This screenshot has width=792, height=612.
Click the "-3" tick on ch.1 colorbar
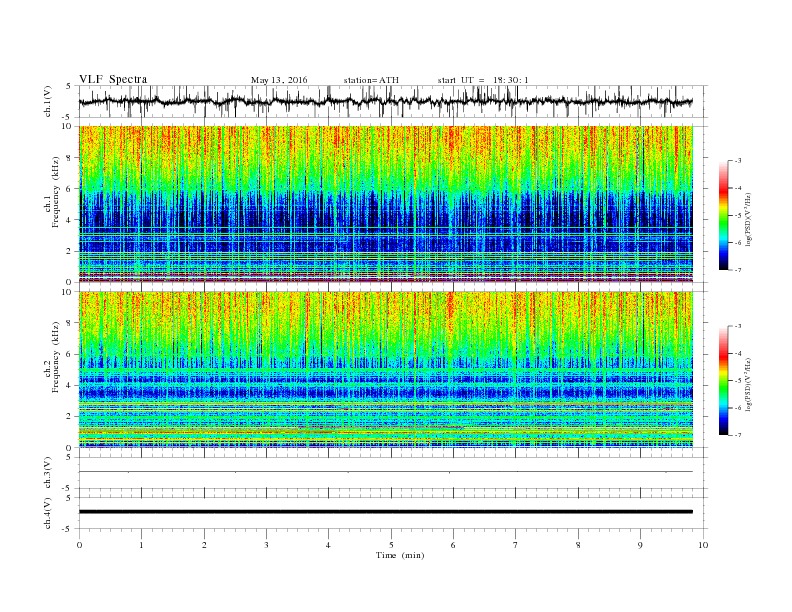pos(737,161)
